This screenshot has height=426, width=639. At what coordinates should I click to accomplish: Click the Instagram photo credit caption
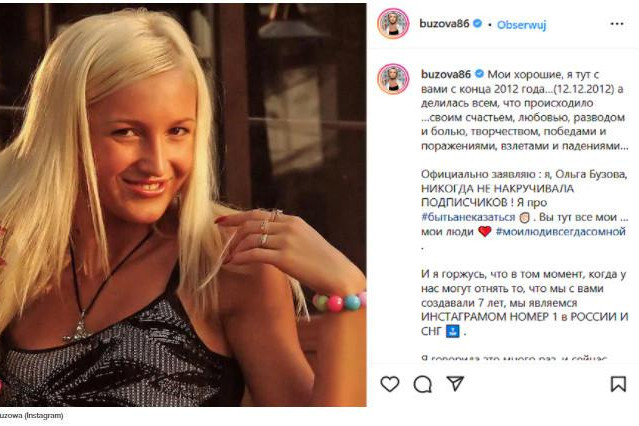pyautogui.click(x=31, y=415)
